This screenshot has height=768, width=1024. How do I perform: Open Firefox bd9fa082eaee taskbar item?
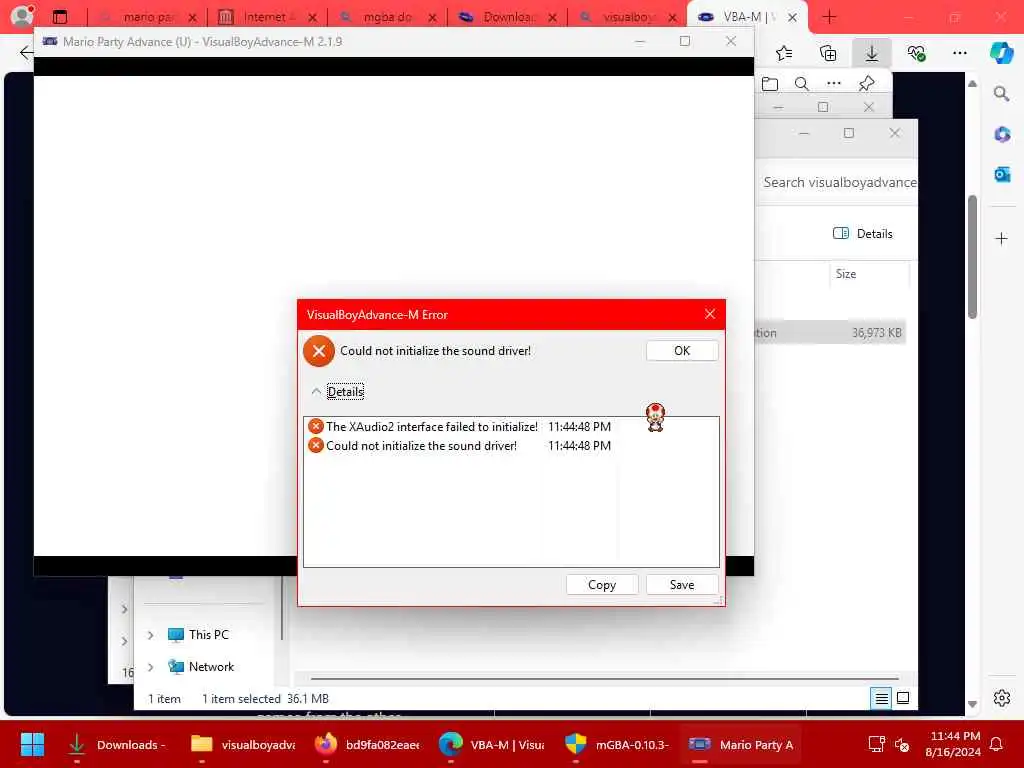(366, 744)
